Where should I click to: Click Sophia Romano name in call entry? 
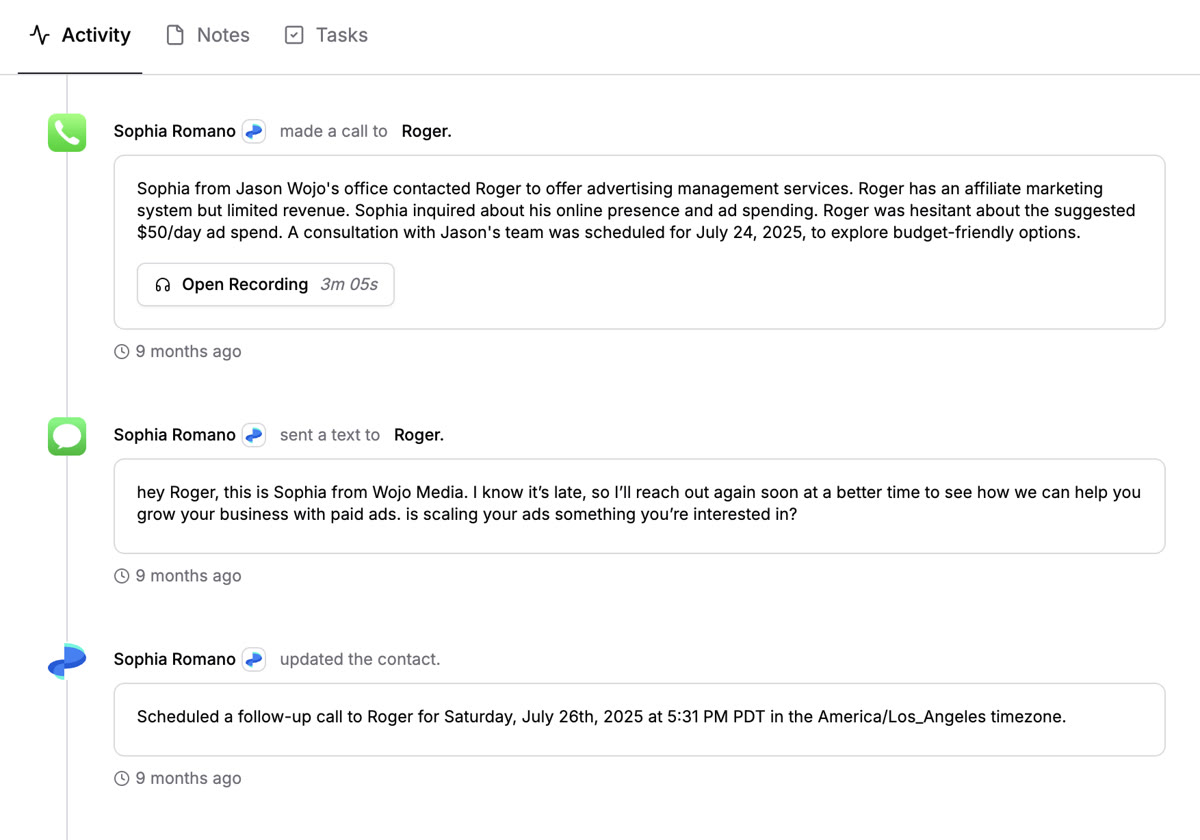tap(175, 132)
